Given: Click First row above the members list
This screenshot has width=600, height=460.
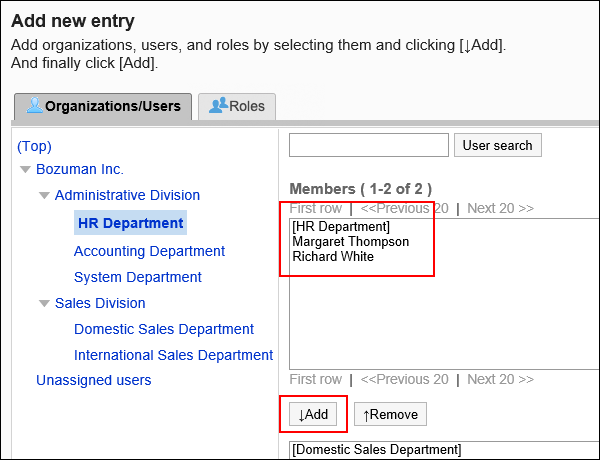Looking at the screenshot, I should 315,208.
